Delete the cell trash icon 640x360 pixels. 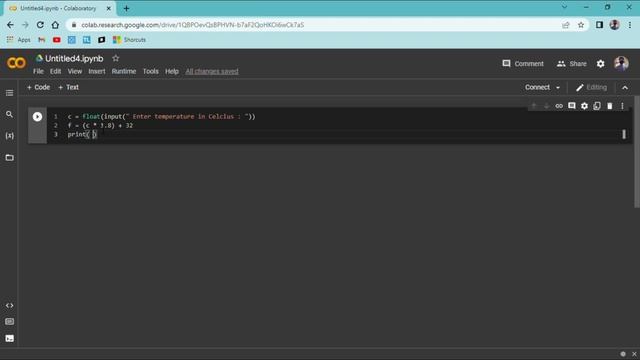coord(609,106)
